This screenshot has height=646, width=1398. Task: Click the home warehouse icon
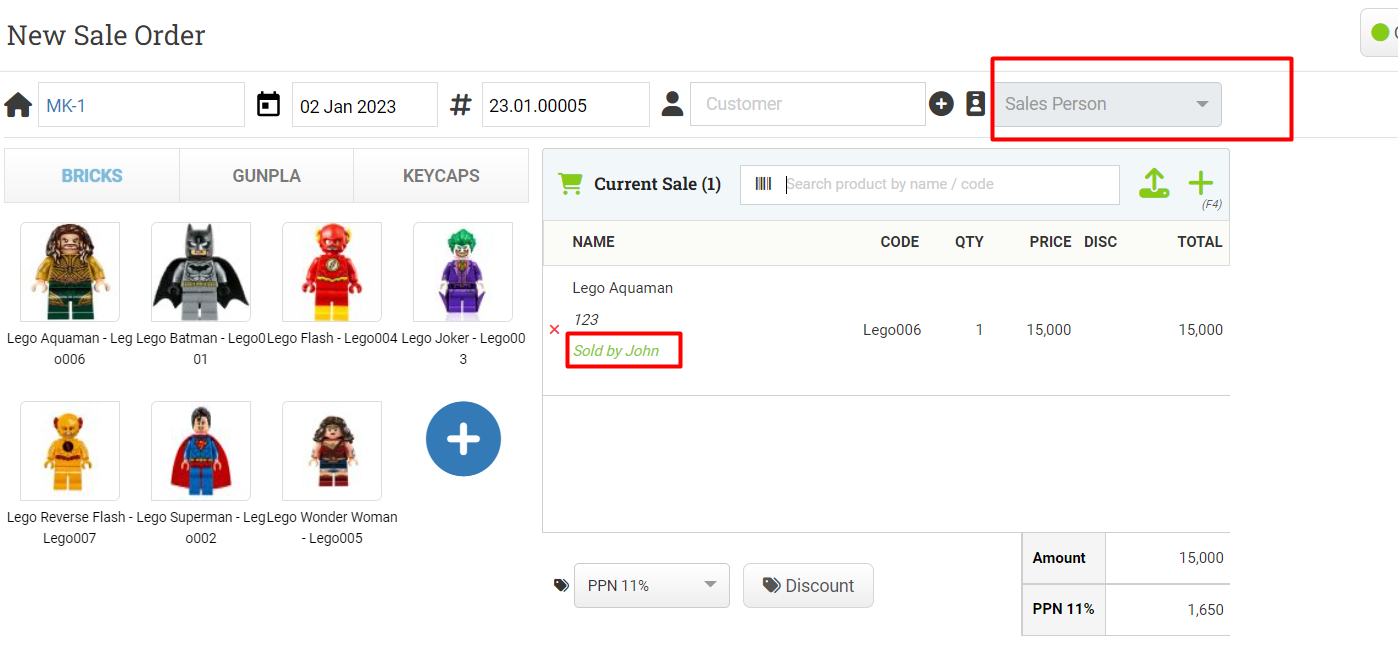point(18,105)
